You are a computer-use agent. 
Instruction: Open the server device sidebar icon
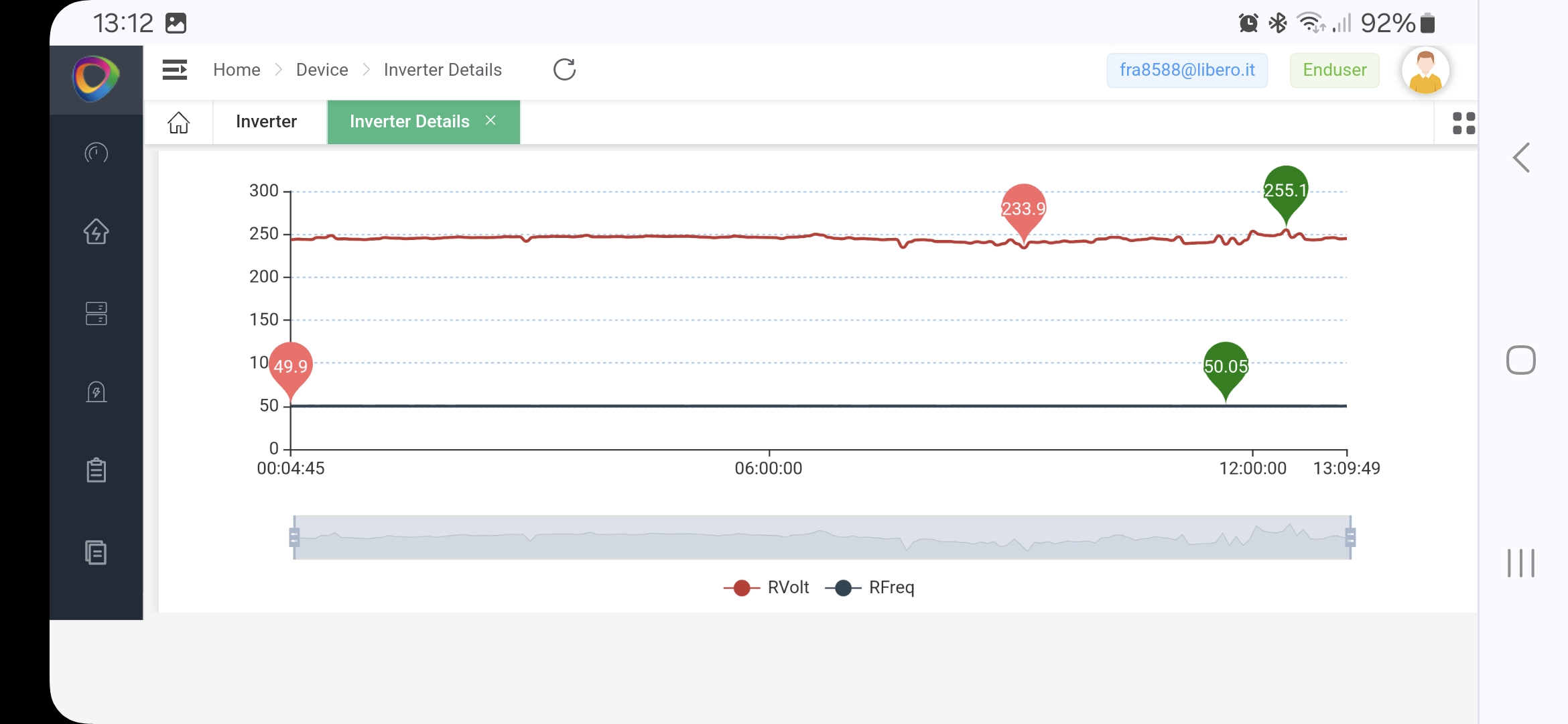click(96, 313)
